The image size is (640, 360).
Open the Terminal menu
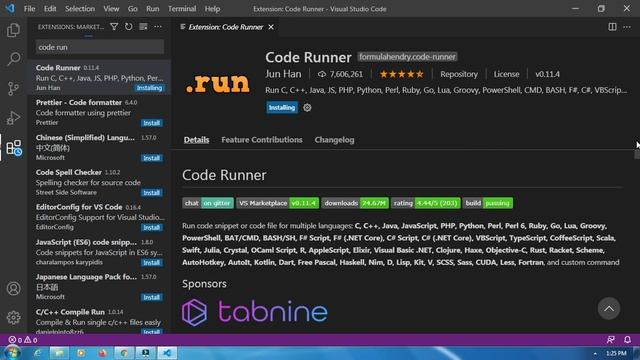point(182,9)
